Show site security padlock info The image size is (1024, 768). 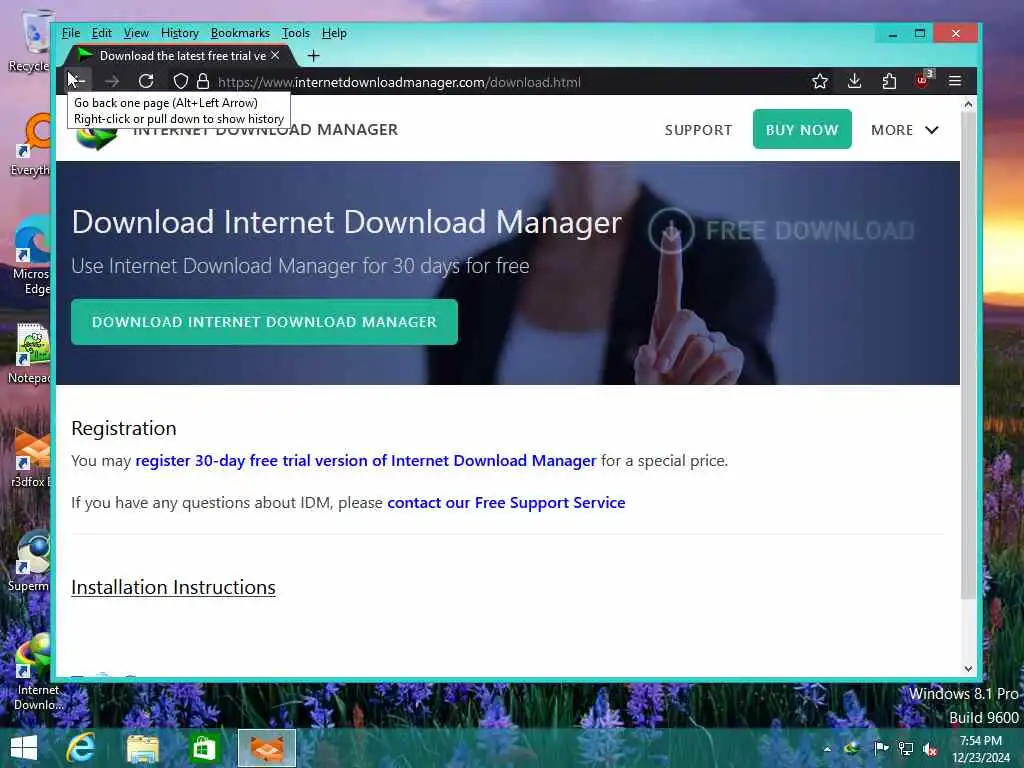(203, 82)
